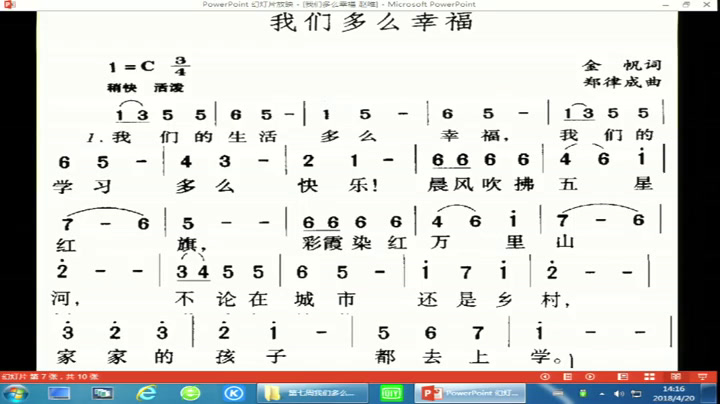Open the green iQIYI app on the taskbar
This screenshot has width=720, height=404.
pyautogui.click(x=393, y=392)
